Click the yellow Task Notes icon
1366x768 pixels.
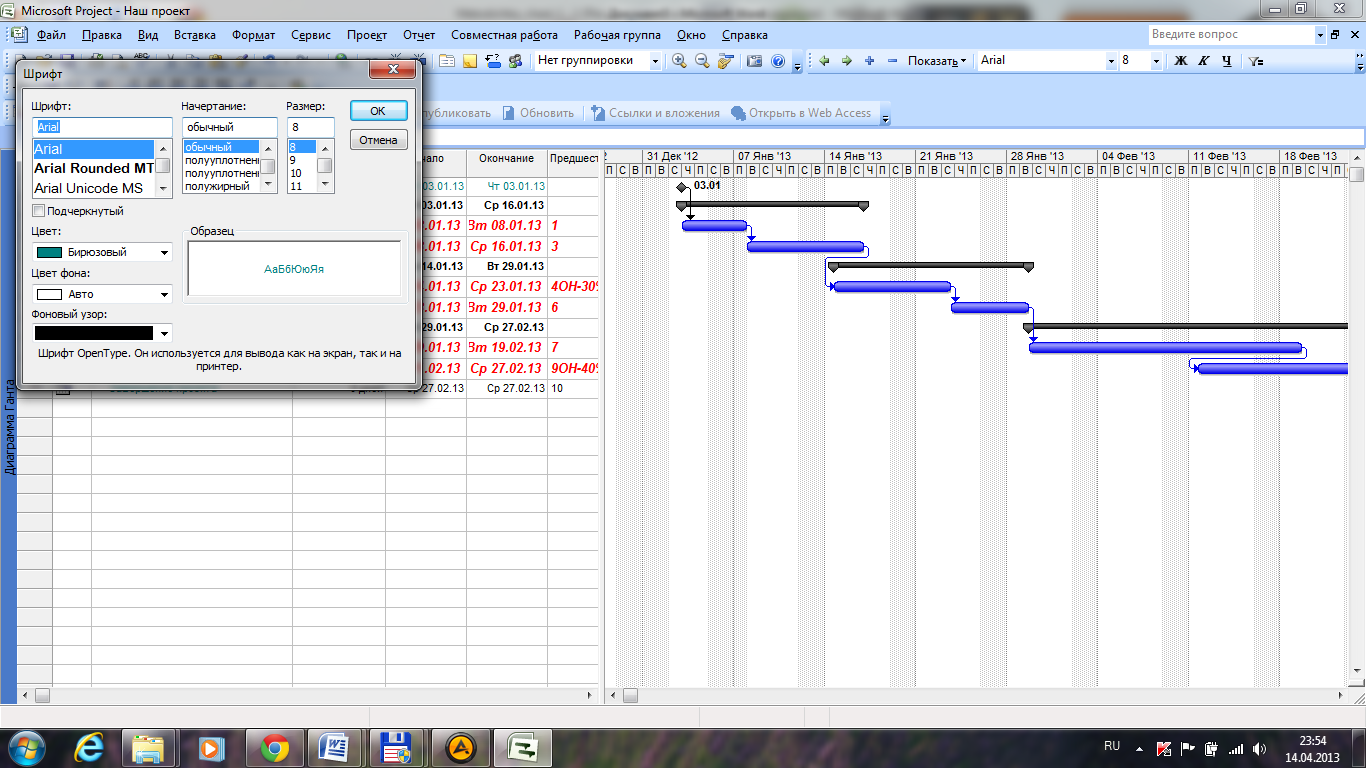tap(470, 61)
